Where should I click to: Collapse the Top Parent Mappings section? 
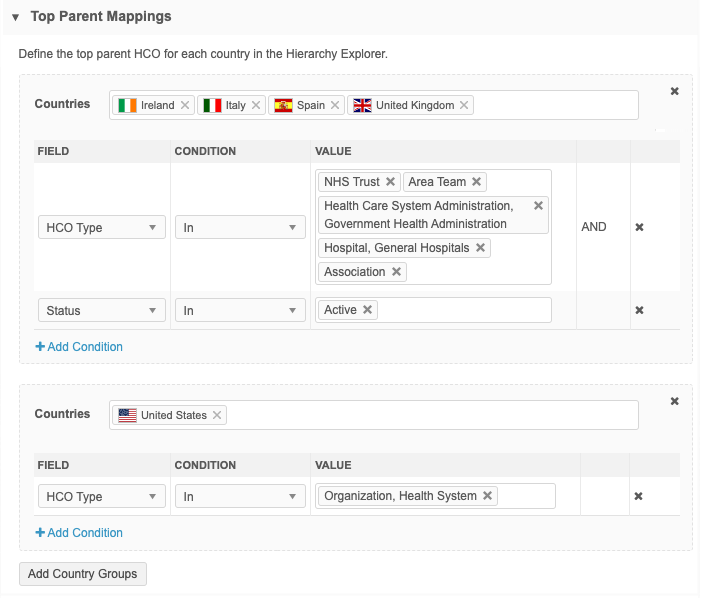coord(16,17)
